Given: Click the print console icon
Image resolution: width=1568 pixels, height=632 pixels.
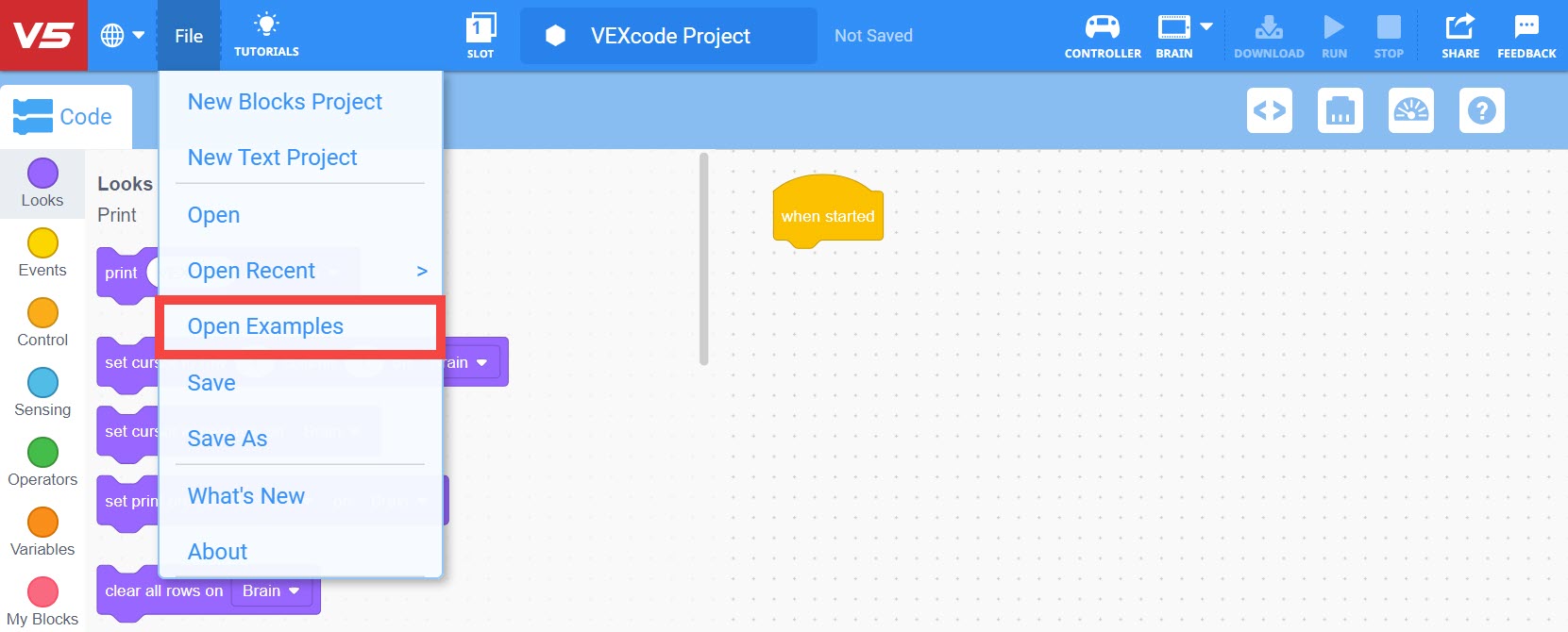Looking at the screenshot, I should (1340, 110).
